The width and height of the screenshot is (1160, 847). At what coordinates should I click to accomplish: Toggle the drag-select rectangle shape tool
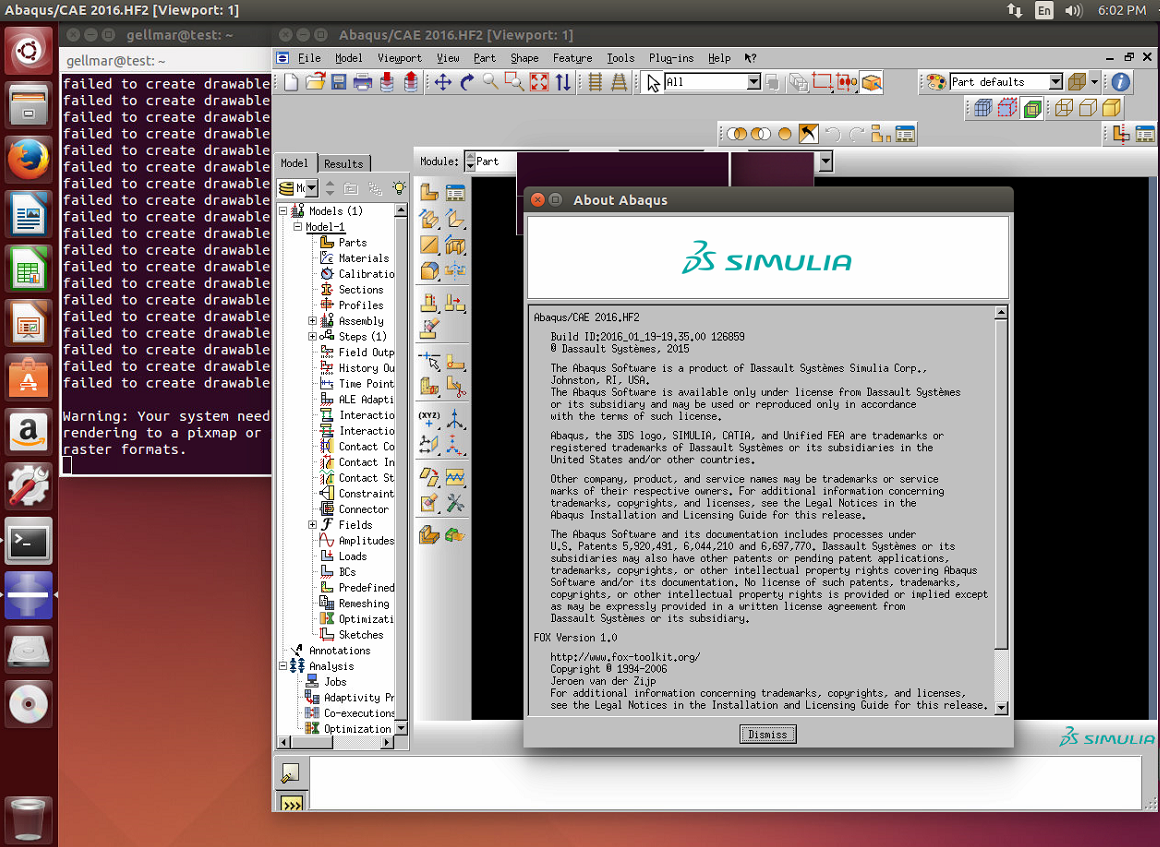822,82
